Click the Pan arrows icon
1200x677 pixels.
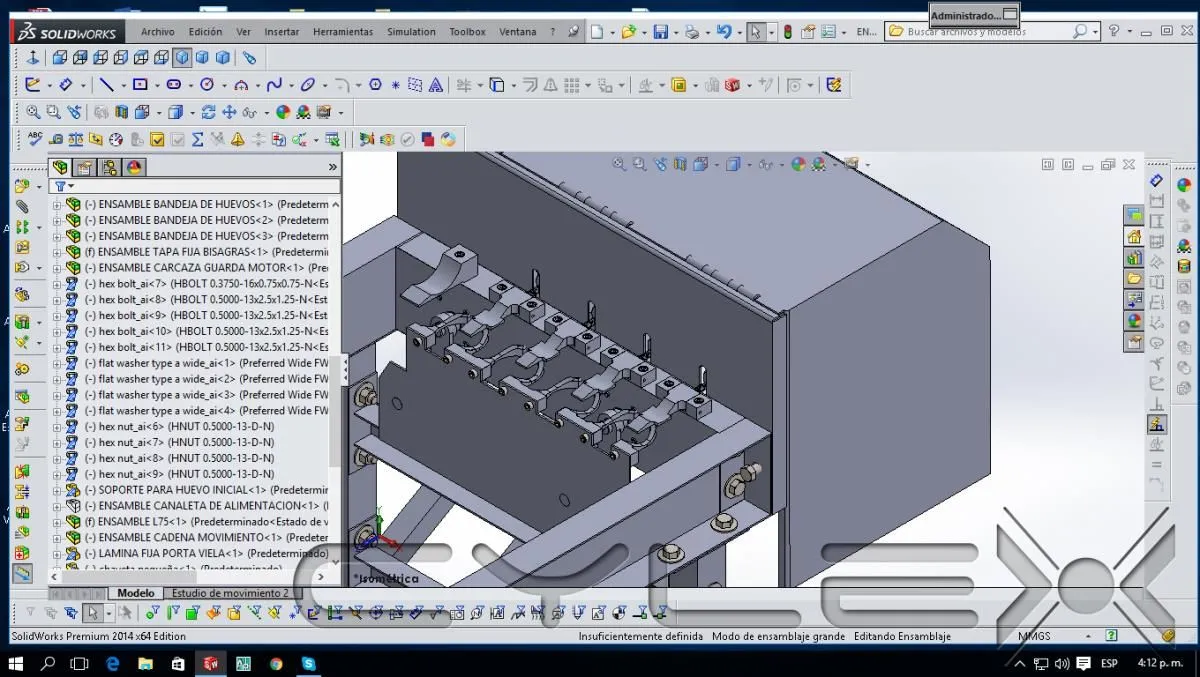[x=229, y=112]
